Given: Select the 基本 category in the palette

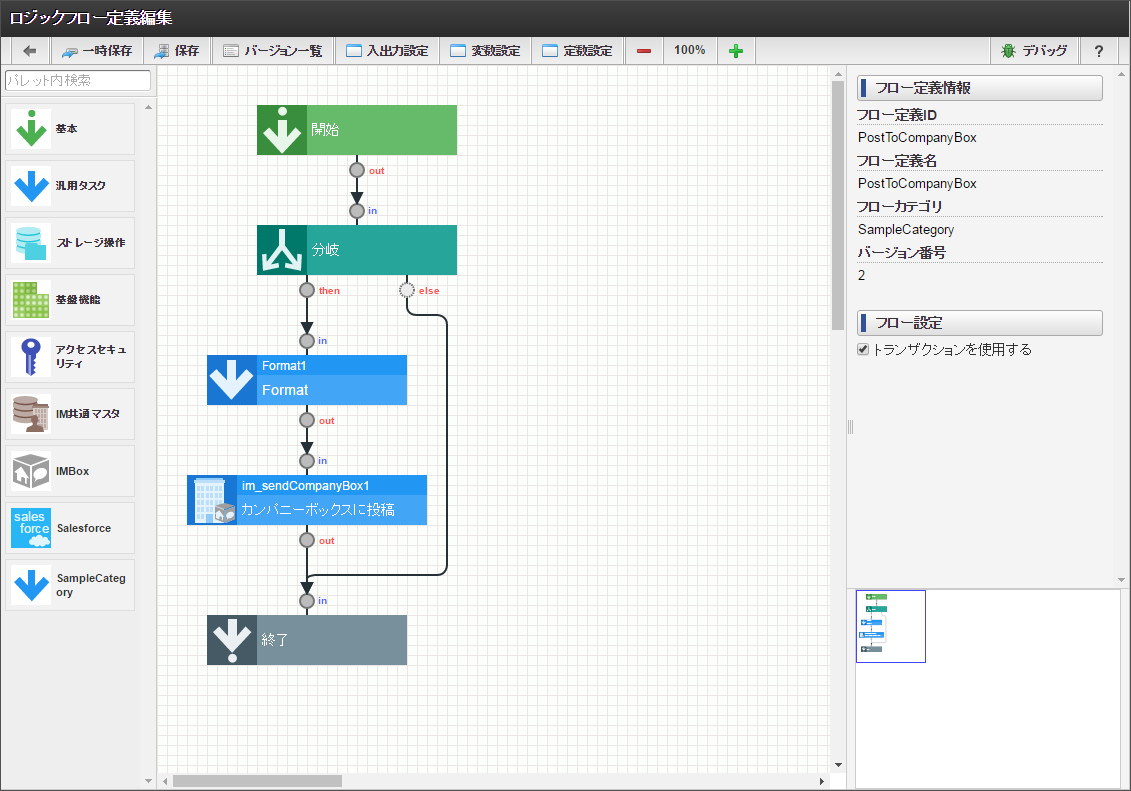Looking at the screenshot, I should [70, 128].
